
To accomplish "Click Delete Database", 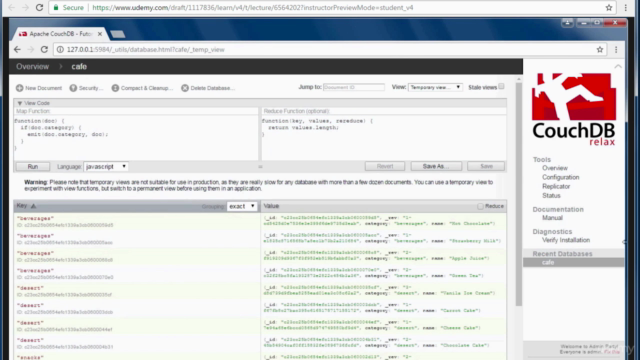I will (208, 88).
